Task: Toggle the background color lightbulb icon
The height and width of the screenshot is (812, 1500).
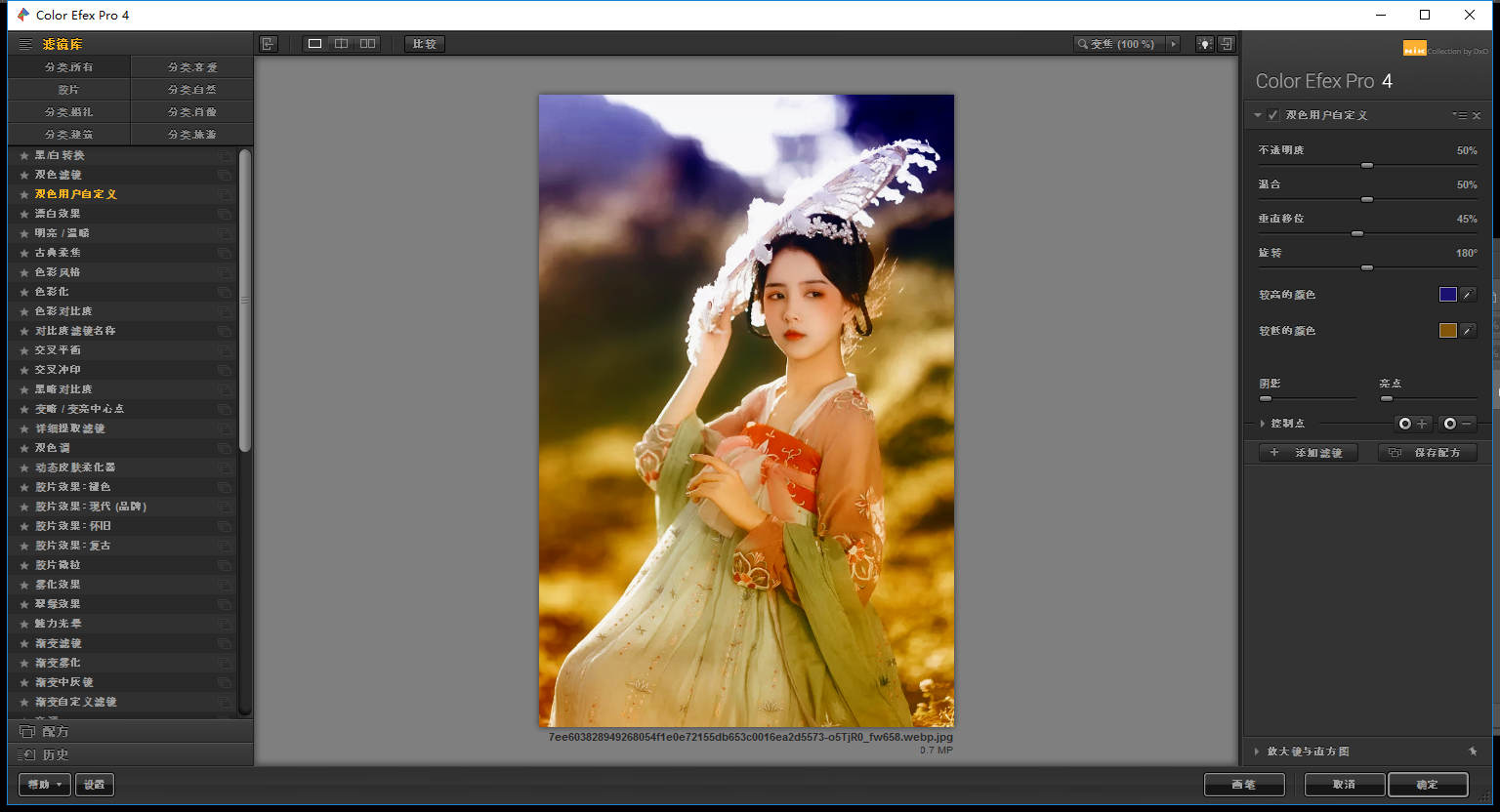Action: 1205,44
